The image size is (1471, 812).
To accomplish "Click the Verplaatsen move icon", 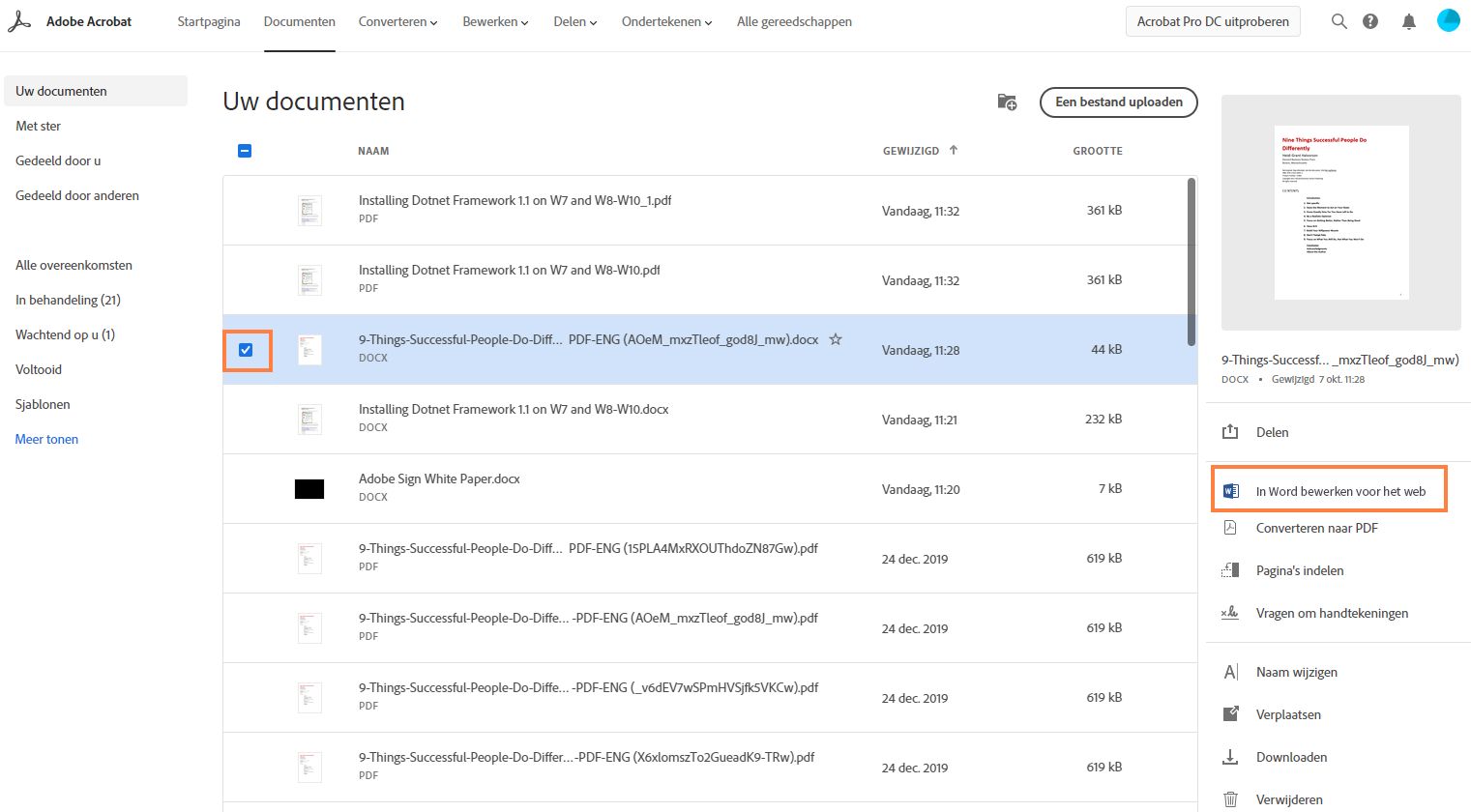I will 1230,714.
